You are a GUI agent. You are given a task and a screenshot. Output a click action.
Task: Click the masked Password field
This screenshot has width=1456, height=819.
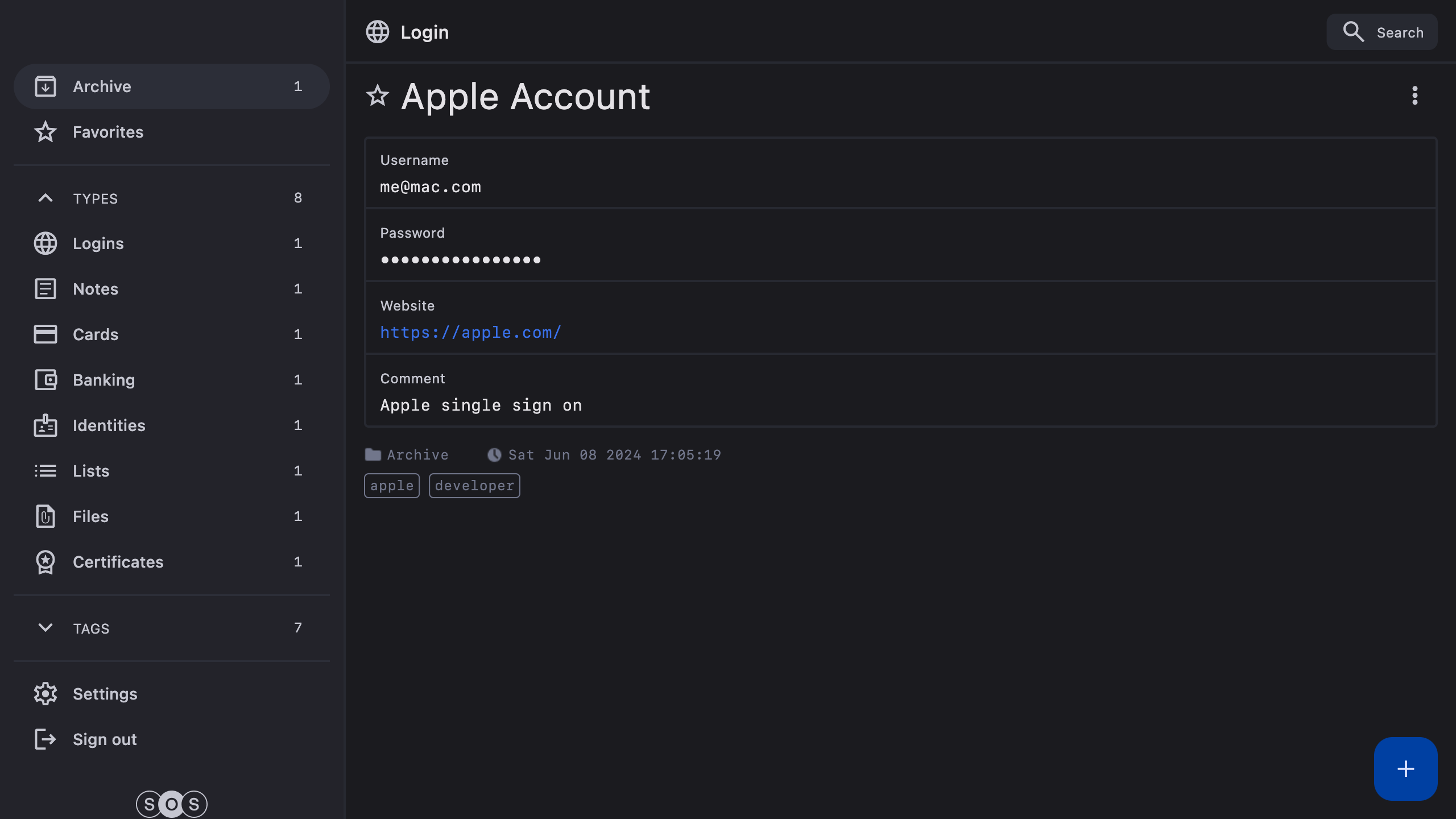click(x=461, y=260)
